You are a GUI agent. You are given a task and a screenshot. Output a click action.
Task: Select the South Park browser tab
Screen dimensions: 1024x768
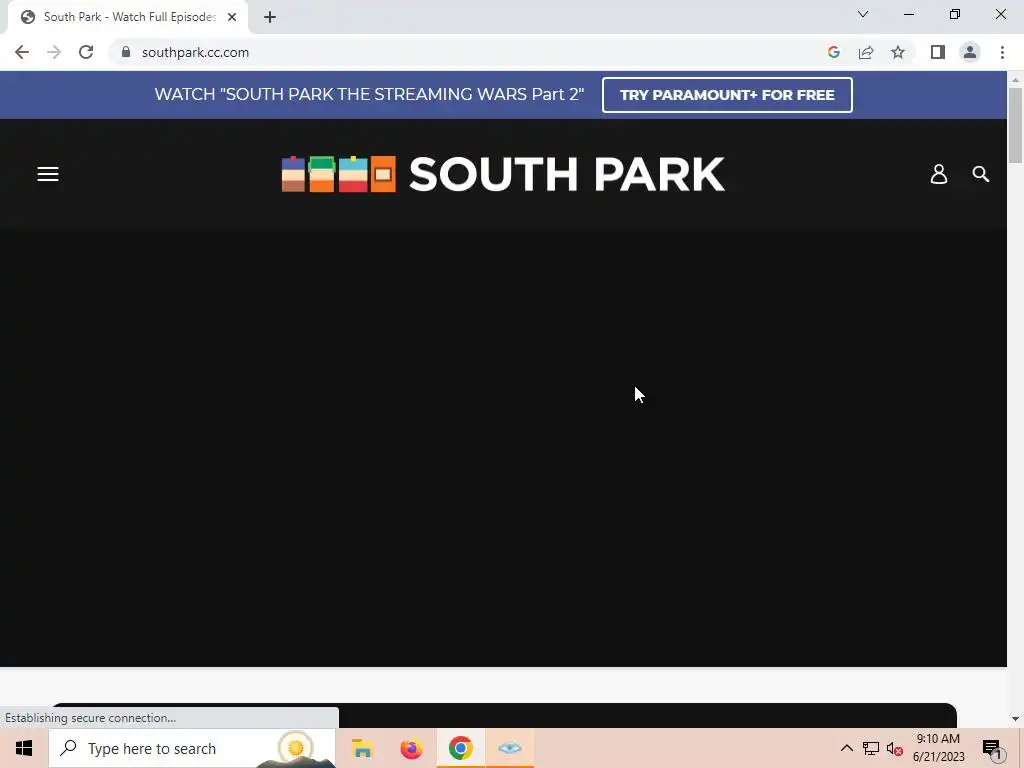(128, 17)
